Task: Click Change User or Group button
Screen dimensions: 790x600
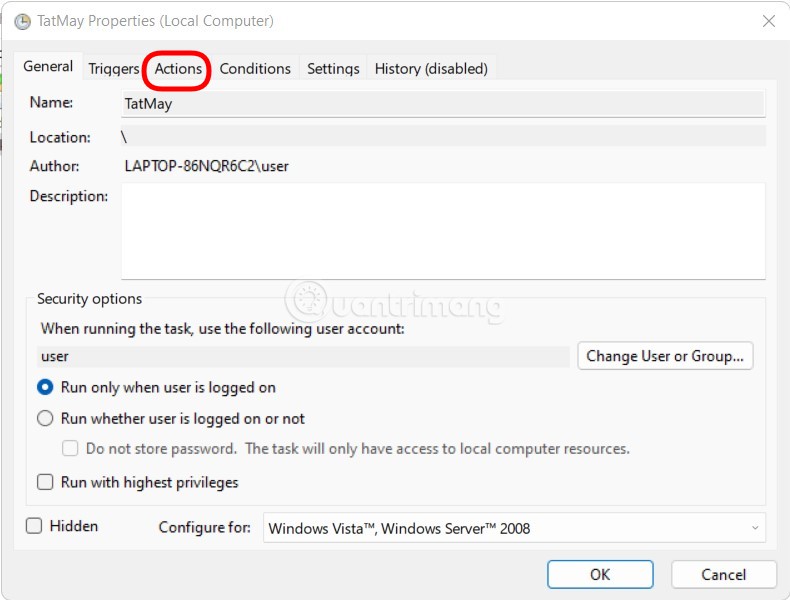Action: pyautogui.click(x=665, y=356)
